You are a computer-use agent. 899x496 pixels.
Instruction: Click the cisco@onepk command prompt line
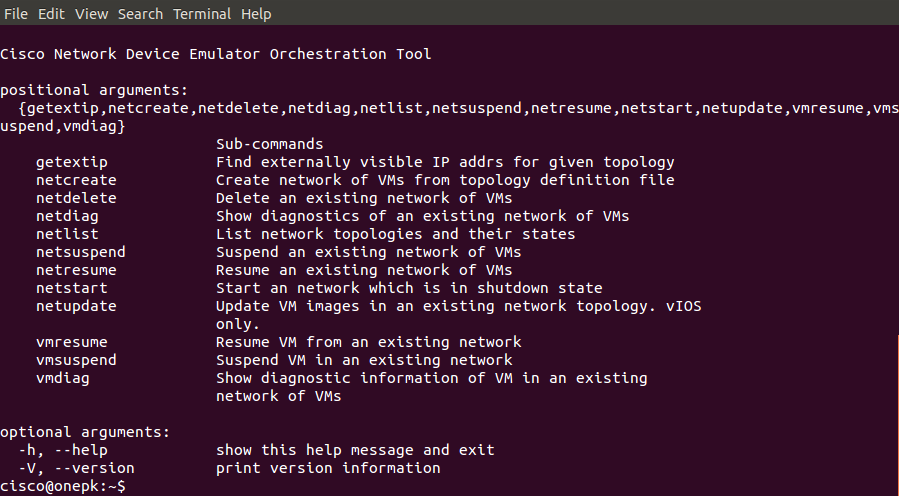pos(63,486)
